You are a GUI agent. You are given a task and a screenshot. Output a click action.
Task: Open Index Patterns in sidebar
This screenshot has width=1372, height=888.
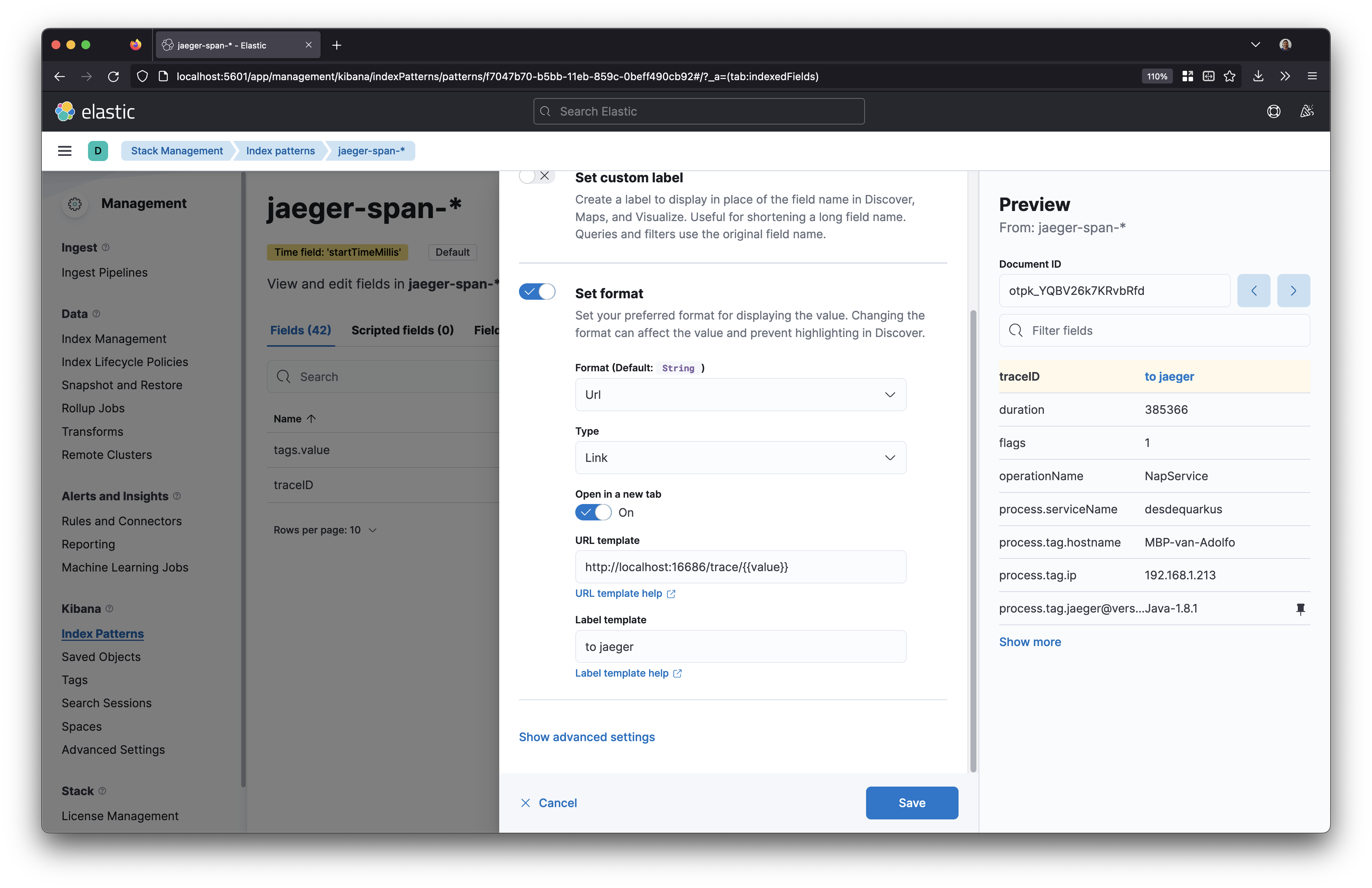click(x=103, y=633)
